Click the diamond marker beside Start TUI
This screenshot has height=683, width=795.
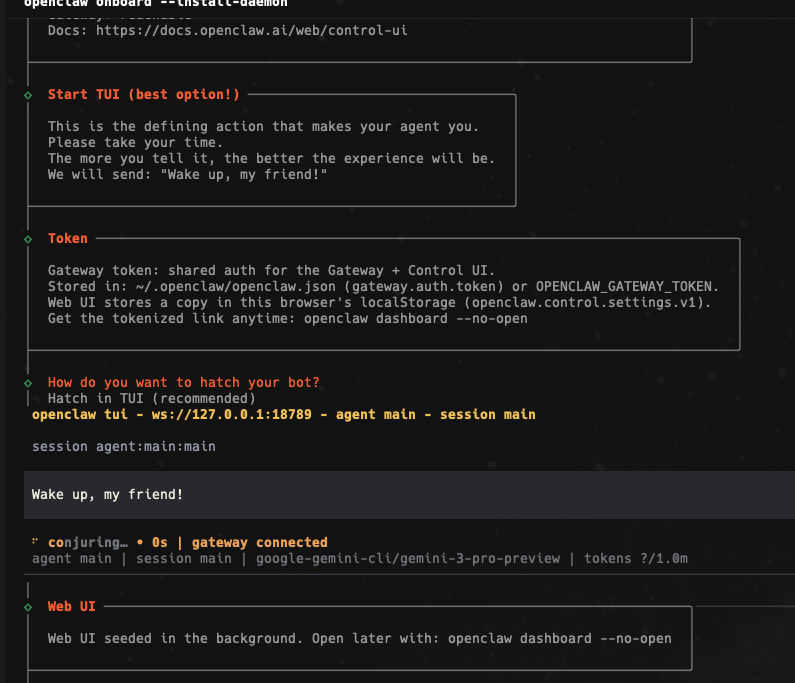[28, 95]
